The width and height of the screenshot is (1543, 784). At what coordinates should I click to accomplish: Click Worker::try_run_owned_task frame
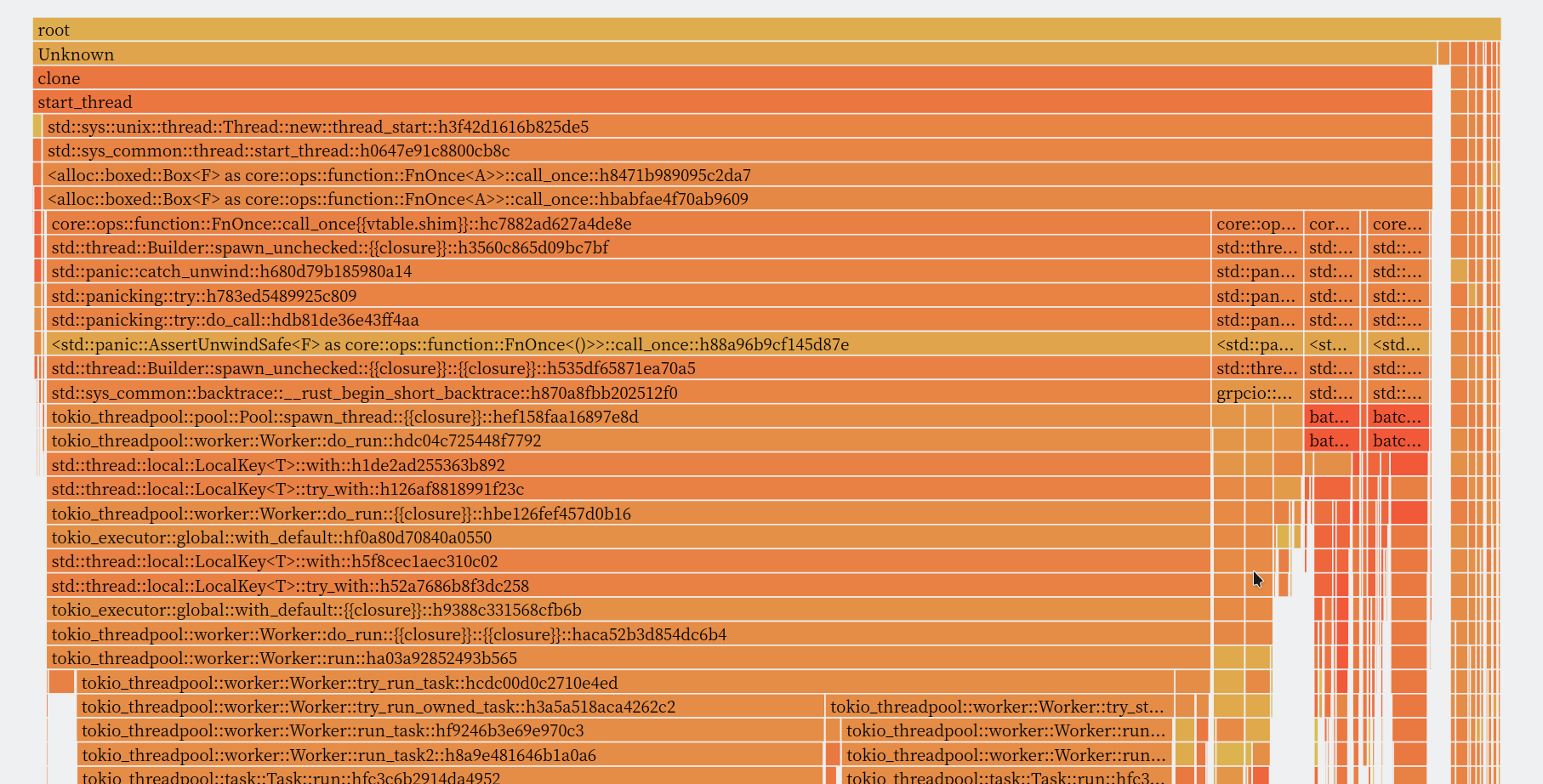coord(450,707)
